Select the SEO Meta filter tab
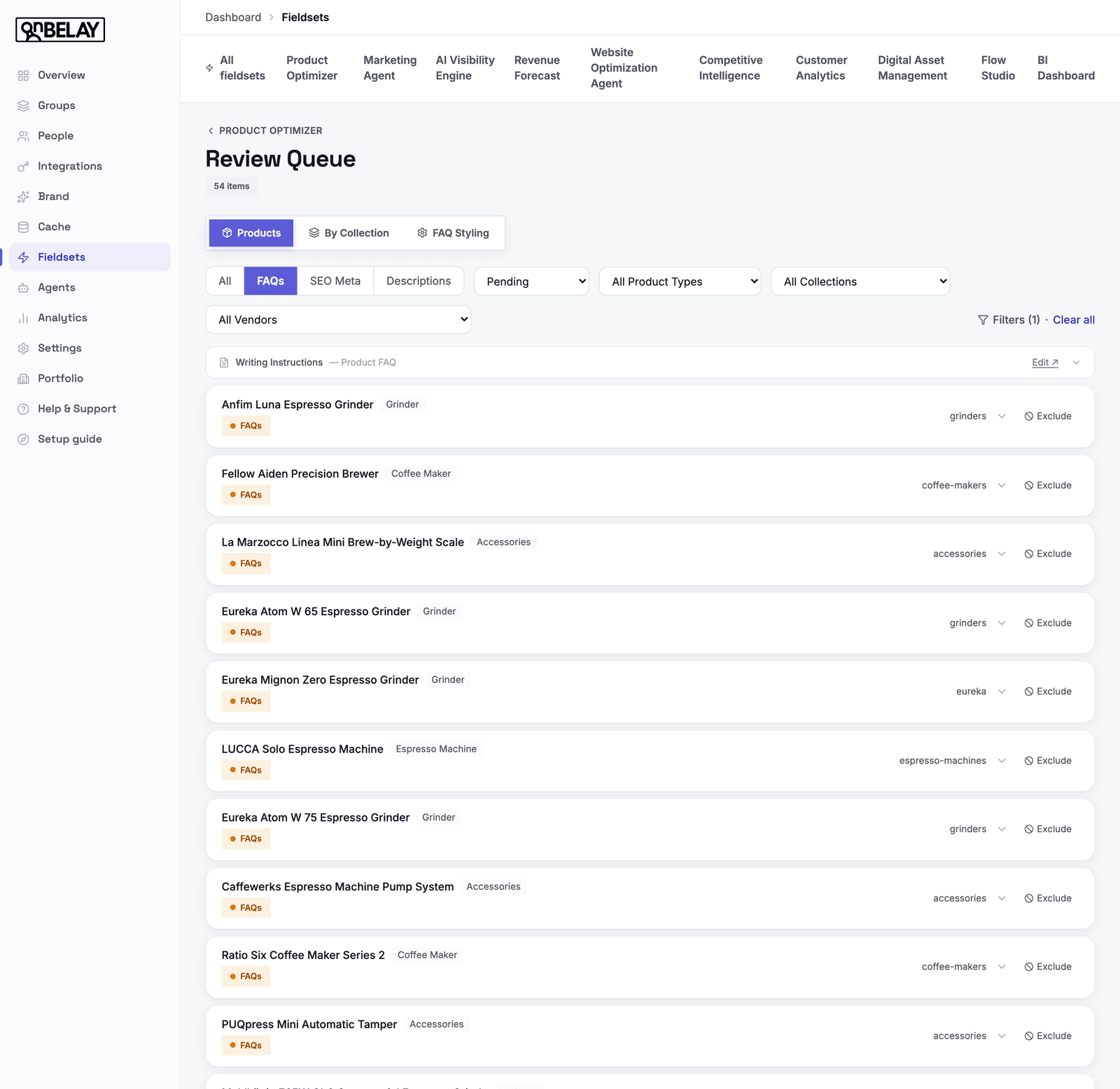The height and width of the screenshot is (1089, 1120). click(x=335, y=281)
